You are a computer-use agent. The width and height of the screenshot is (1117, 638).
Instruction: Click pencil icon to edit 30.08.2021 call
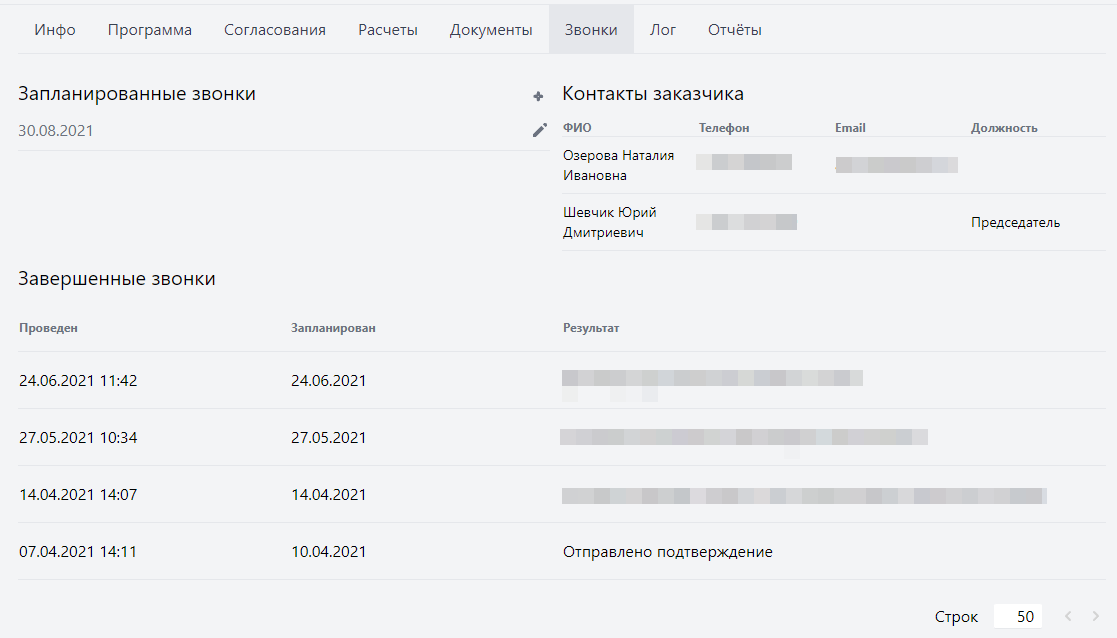tap(539, 130)
